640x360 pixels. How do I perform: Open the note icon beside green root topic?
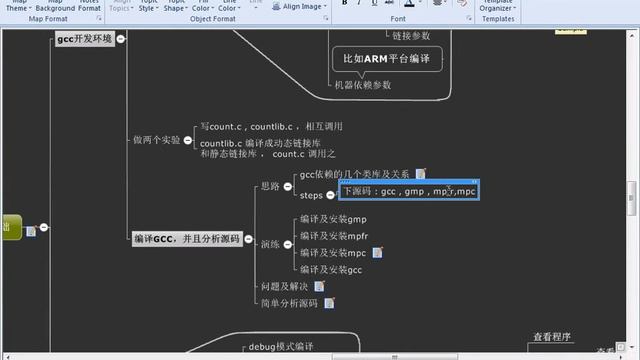pos(31,231)
